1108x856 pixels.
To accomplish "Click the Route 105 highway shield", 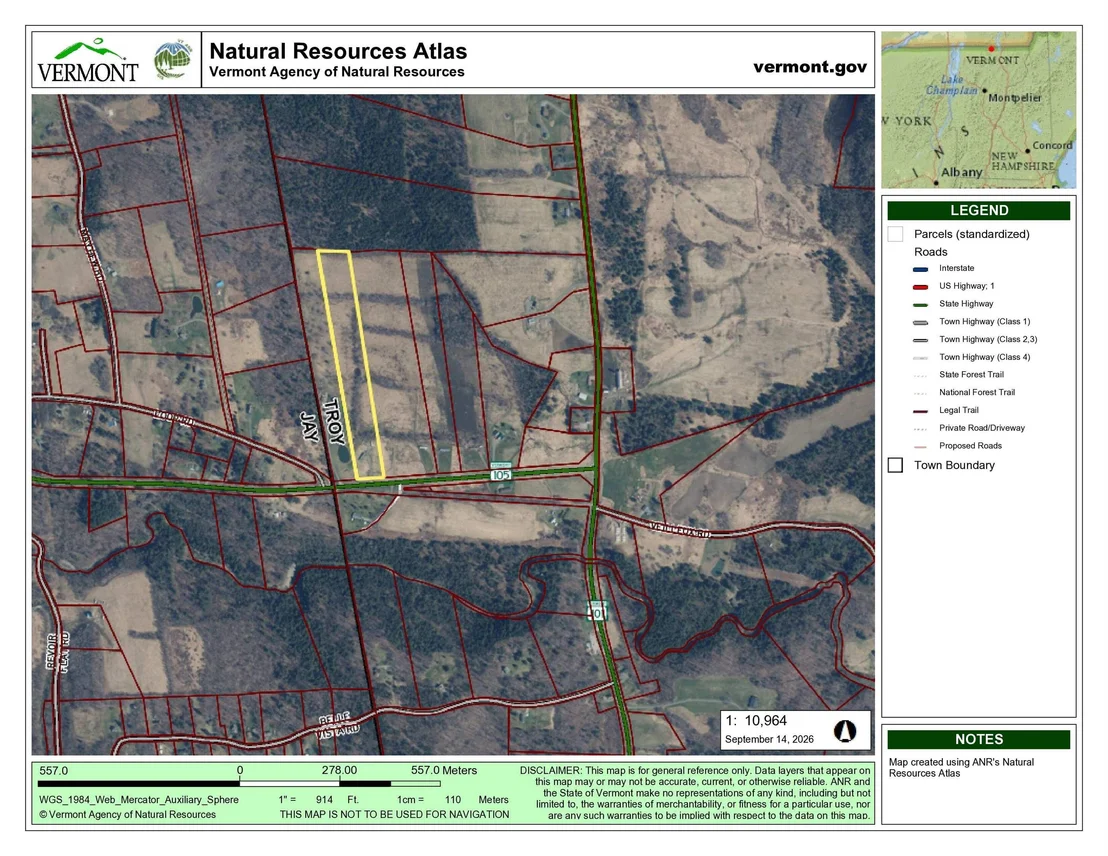I will tap(501, 474).
